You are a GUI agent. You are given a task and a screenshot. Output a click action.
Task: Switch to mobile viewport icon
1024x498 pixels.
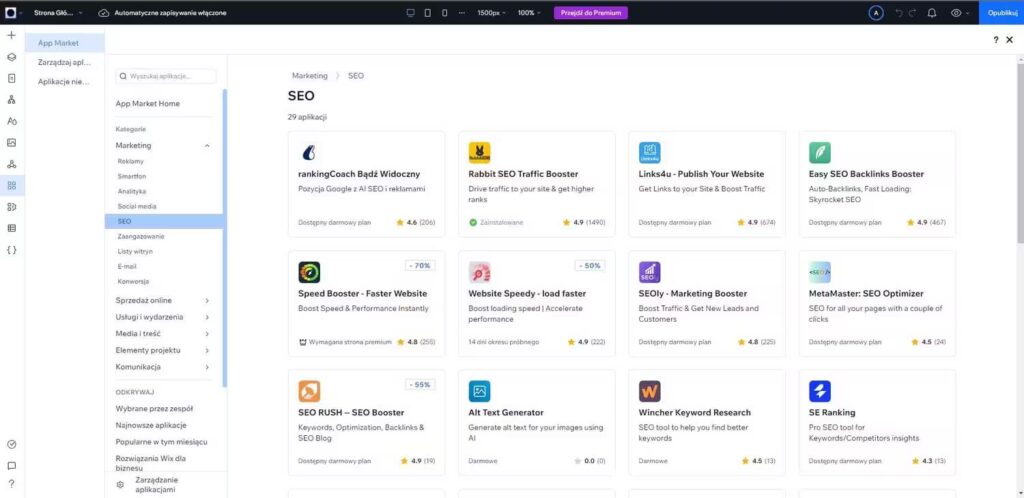coord(444,12)
